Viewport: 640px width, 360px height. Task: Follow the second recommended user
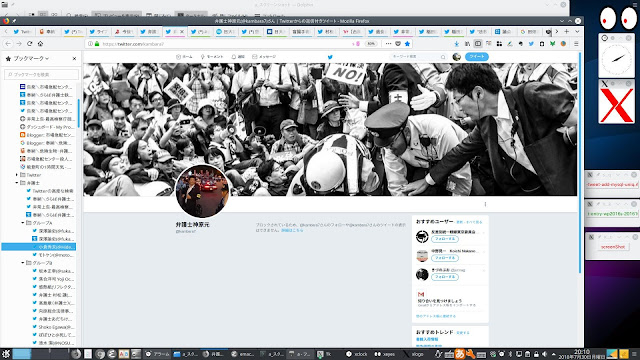445,258
